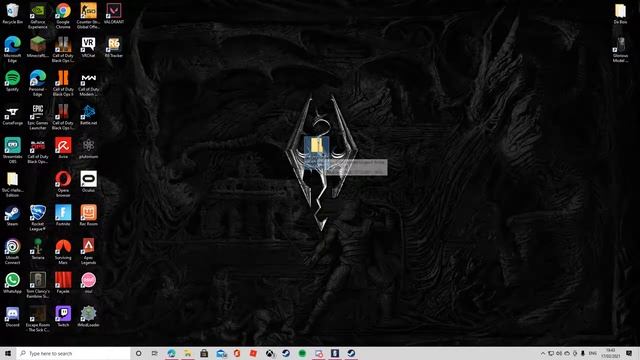Image resolution: width=640 pixels, height=360 pixels.
Task: Open the Google Chrome desktop shortcut
Action: pos(63,16)
